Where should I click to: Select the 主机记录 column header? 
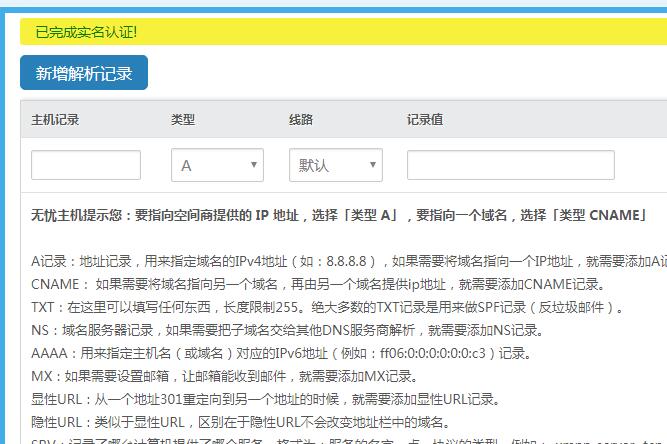click(55, 120)
